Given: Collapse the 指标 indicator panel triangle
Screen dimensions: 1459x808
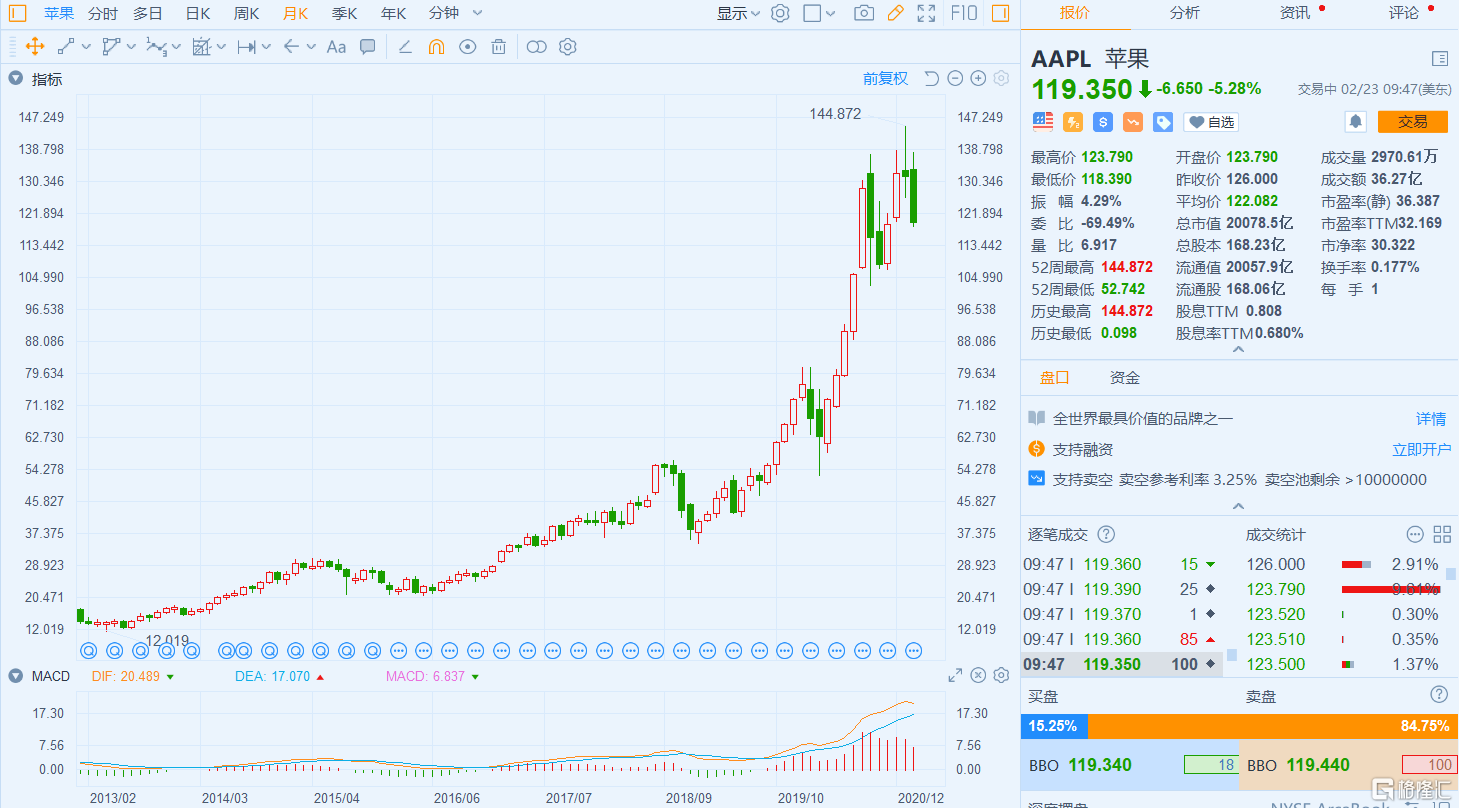Looking at the screenshot, I should pyautogui.click(x=15, y=78).
